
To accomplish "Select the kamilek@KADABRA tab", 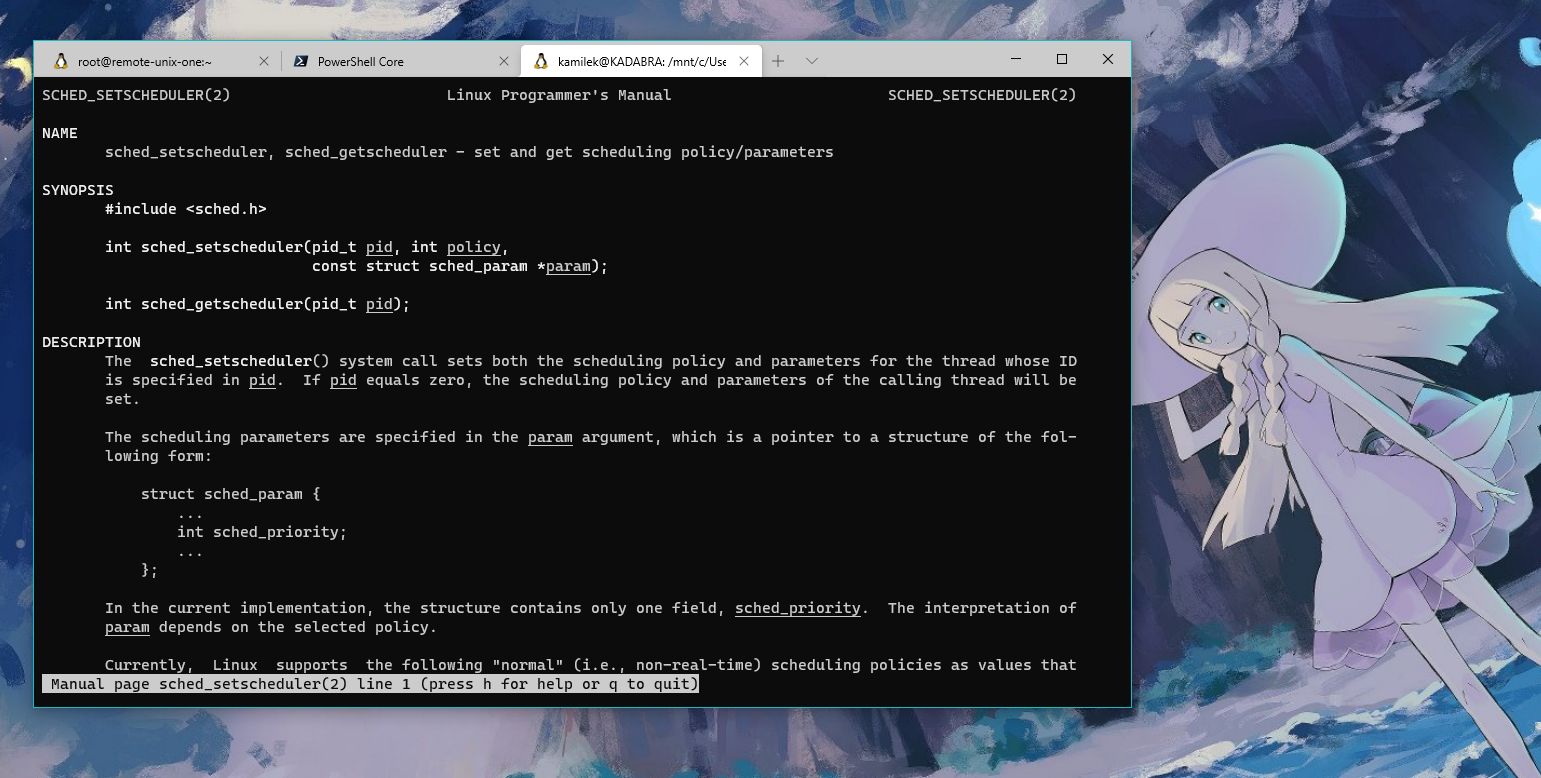I will 641,61.
